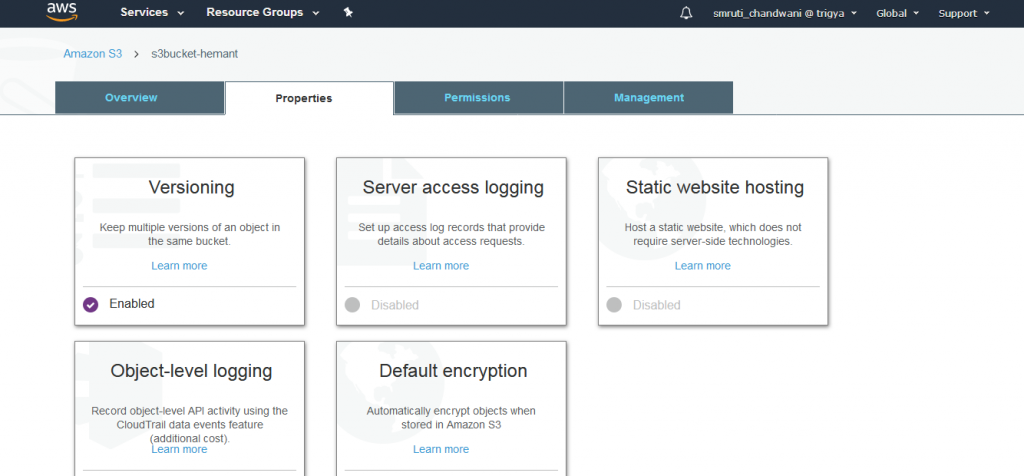The height and width of the screenshot is (476, 1024).
Task: Click the gray Disabled circle under Server access logging
Action: 353,304
